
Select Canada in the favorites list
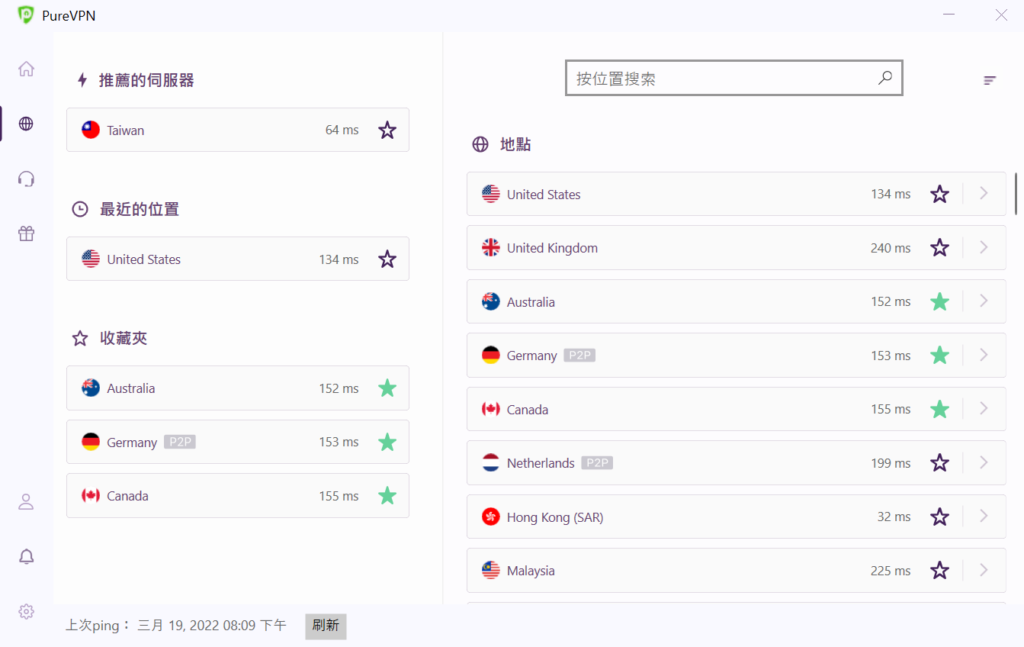click(x=238, y=496)
